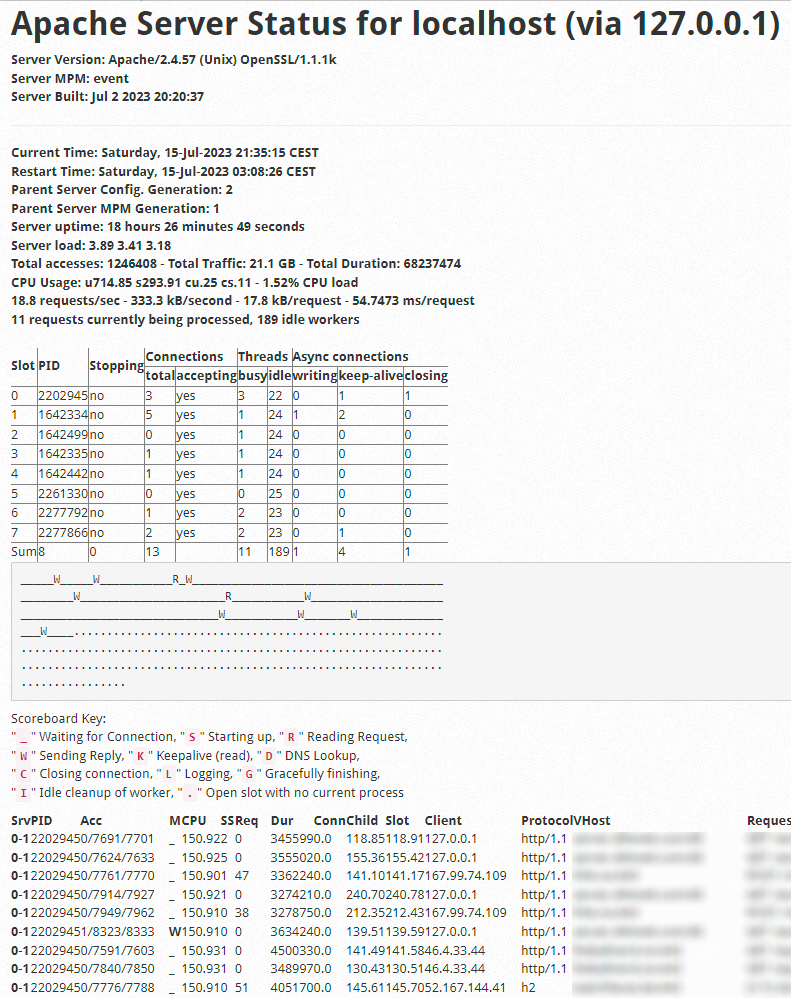791x998 pixels.
Task: Select the 'h2' protocol cell
Action: click(x=528, y=988)
